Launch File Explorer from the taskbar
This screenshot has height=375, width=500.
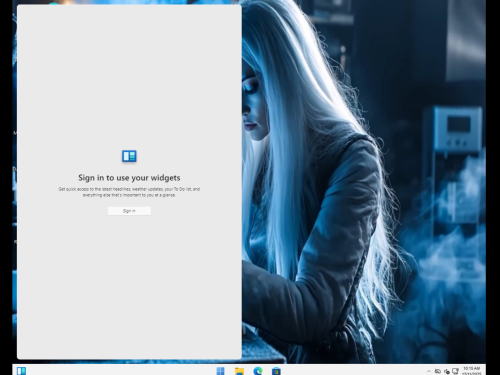coord(239,371)
